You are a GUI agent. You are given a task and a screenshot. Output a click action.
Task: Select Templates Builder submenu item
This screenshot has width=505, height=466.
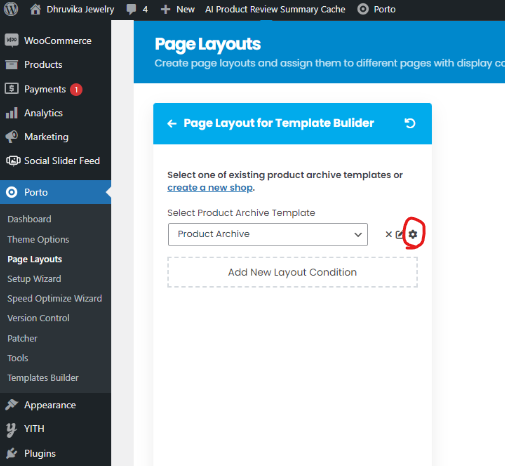click(x=43, y=378)
